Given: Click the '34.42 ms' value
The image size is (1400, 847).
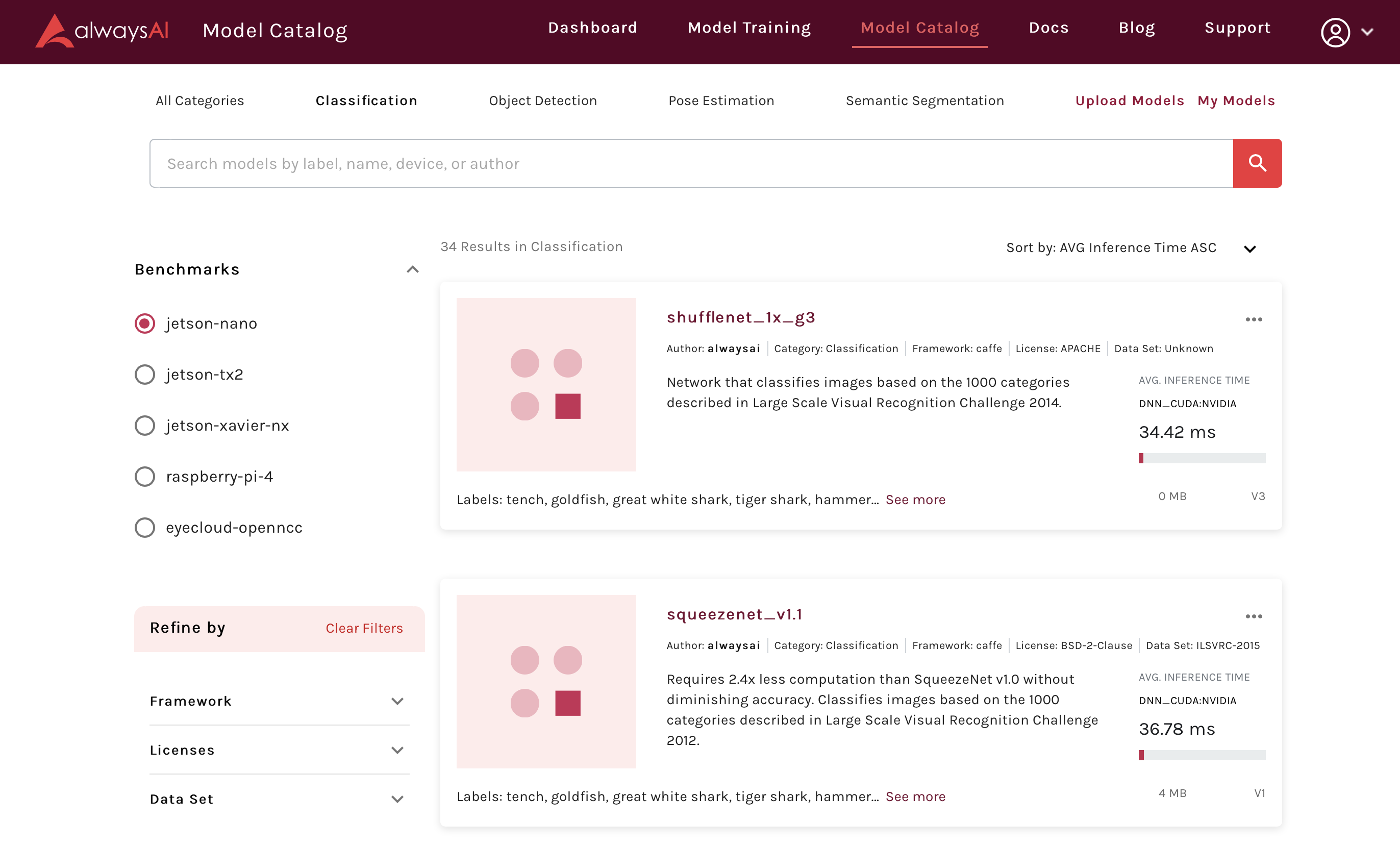Looking at the screenshot, I should (1177, 432).
